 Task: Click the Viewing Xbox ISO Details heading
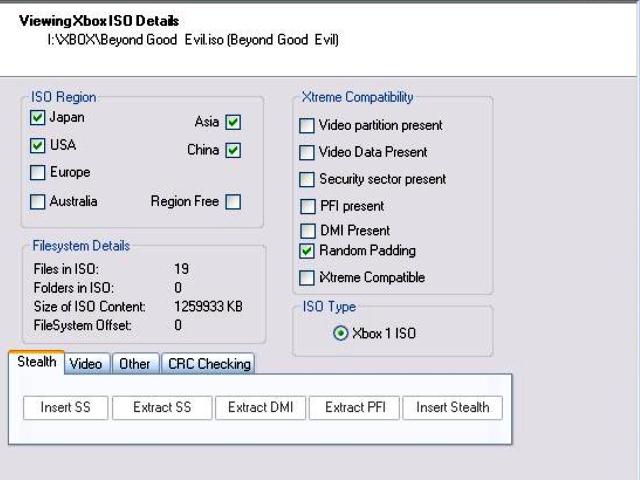(x=99, y=21)
